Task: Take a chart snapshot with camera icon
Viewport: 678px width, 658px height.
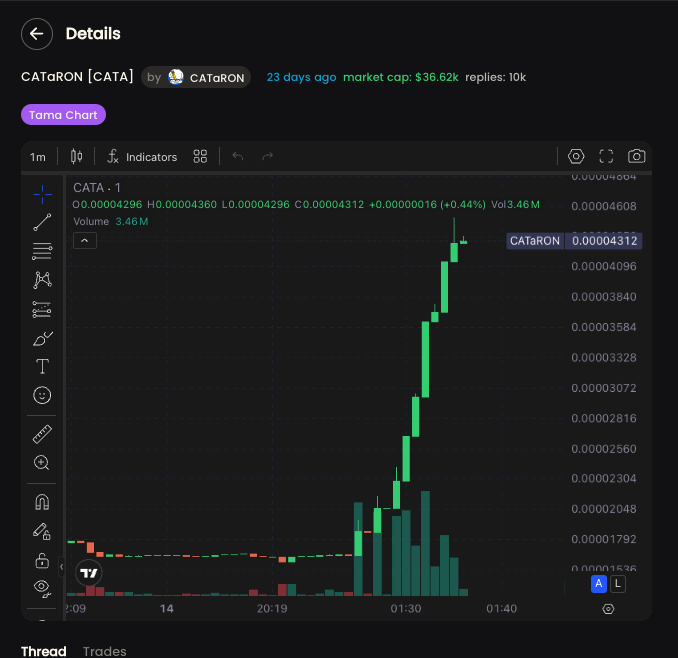Action: (636, 156)
